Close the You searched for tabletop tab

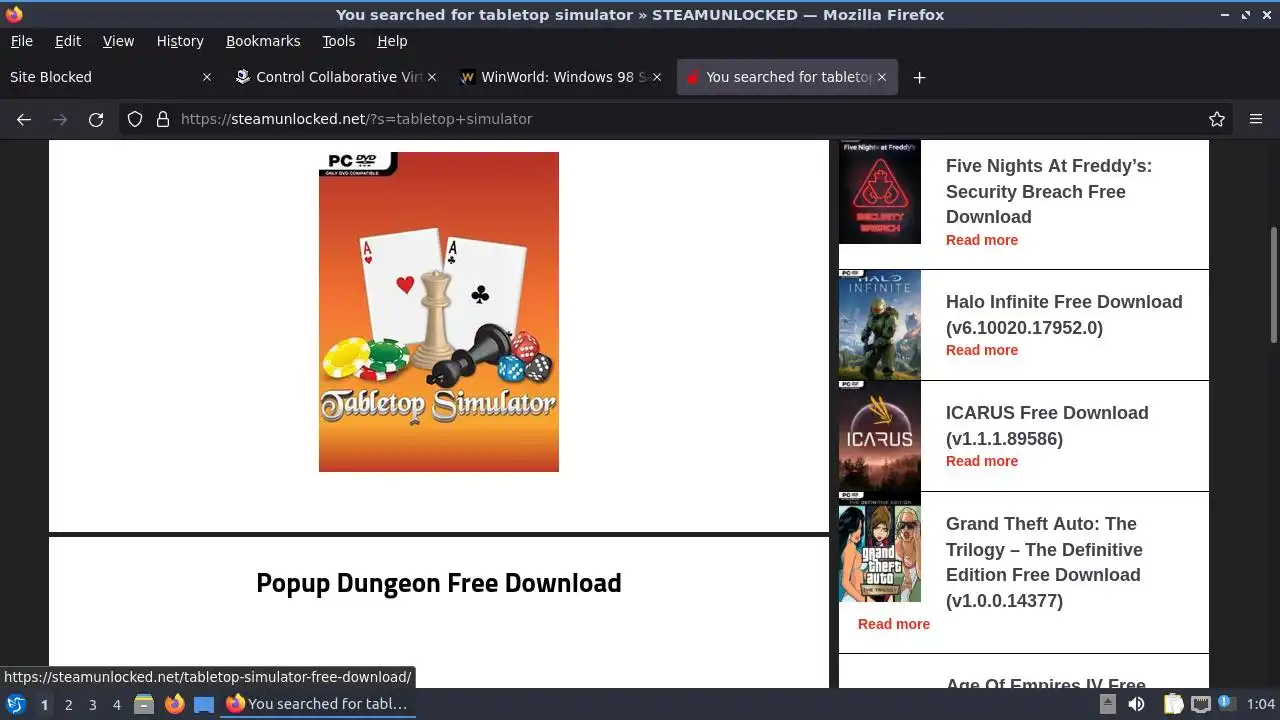(x=882, y=77)
